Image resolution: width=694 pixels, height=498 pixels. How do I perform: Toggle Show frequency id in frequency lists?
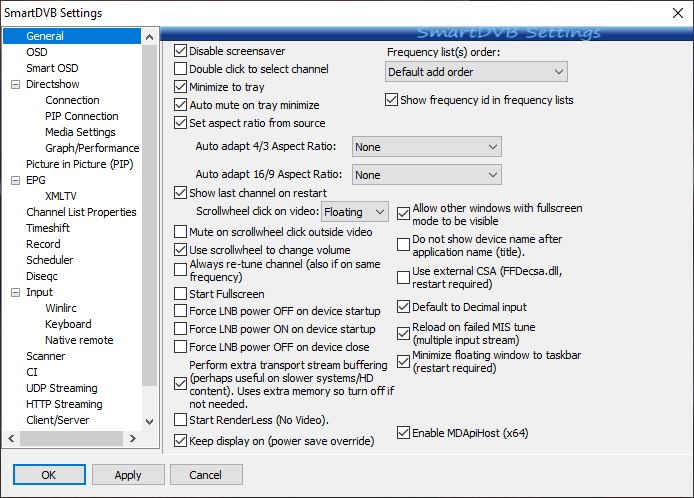click(x=391, y=100)
